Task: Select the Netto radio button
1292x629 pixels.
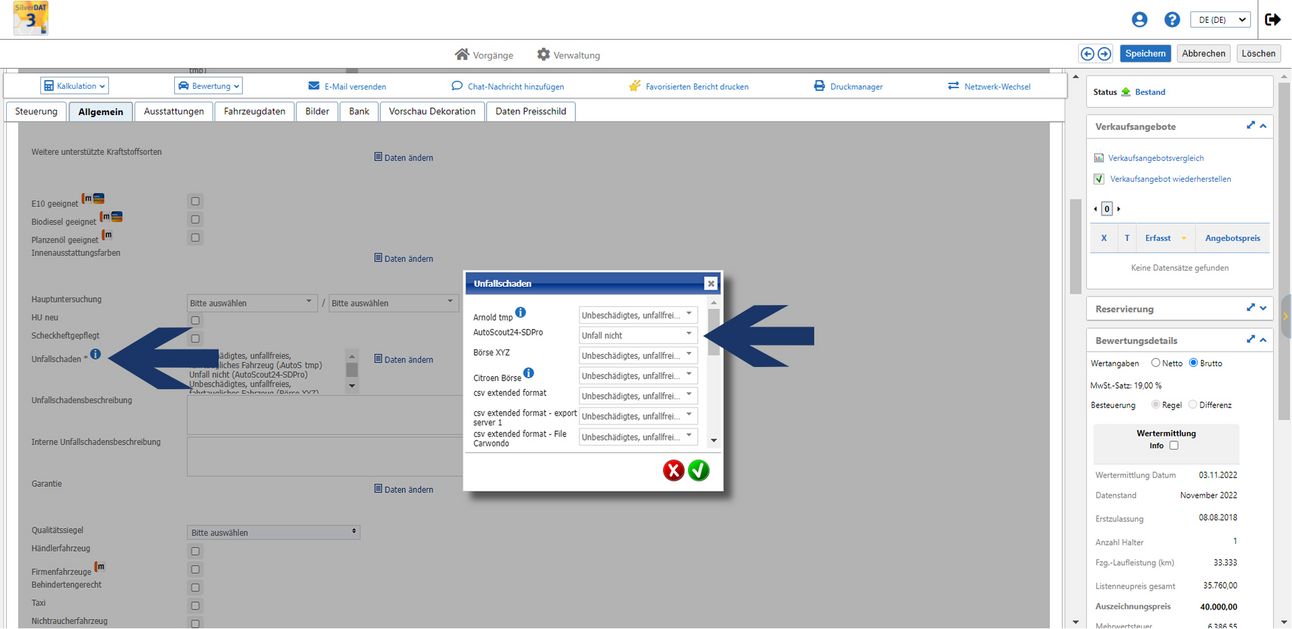Action: [x=1156, y=363]
